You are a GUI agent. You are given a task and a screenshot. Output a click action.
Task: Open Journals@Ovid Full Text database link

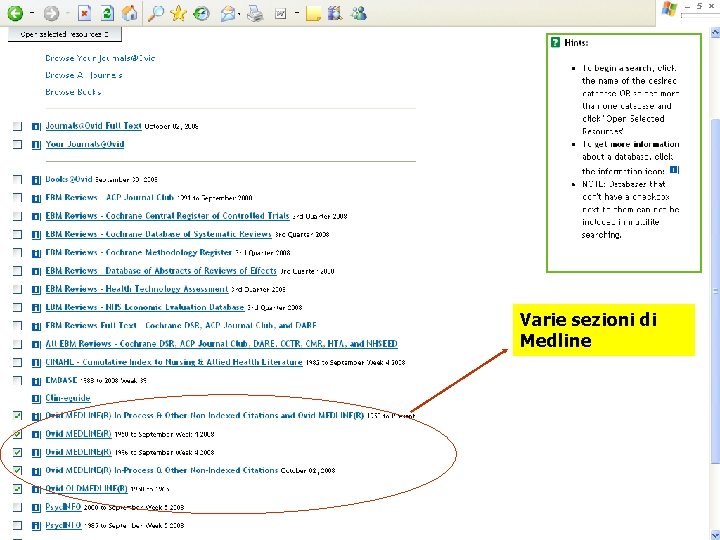coord(93,126)
